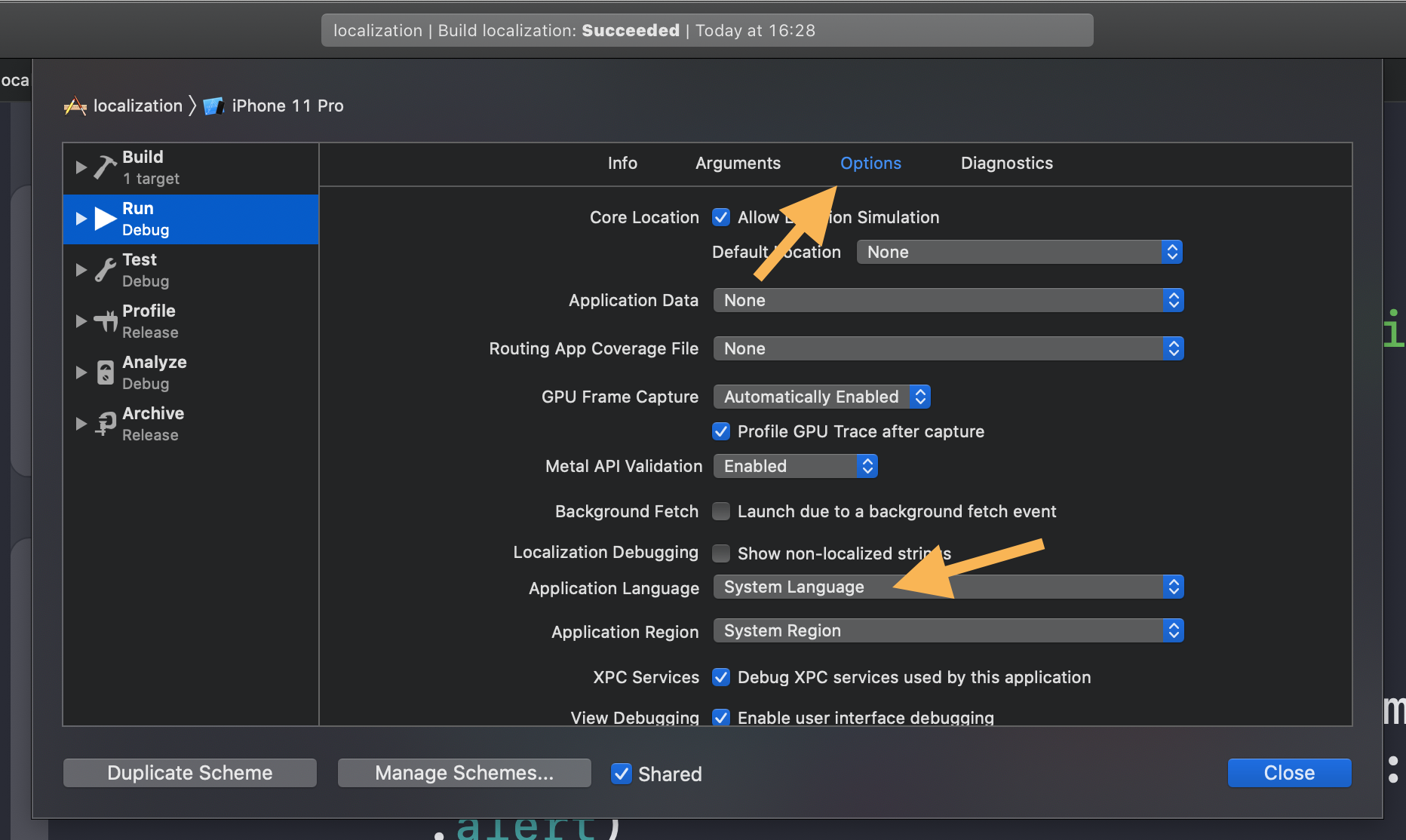
Task: Switch to the Info tab
Action: [x=622, y=163]
